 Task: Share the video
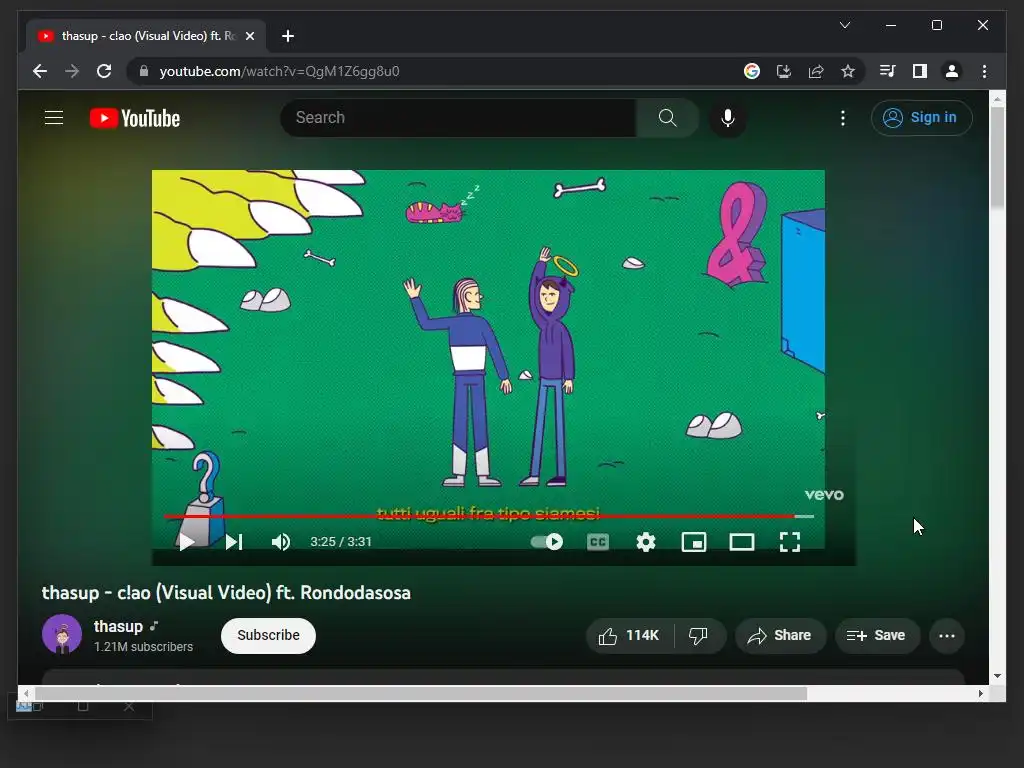780,635
